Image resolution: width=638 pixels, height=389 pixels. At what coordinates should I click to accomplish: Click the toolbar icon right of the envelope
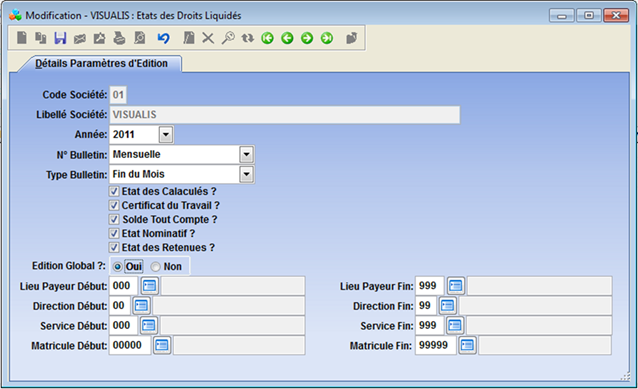pos(99,38)
